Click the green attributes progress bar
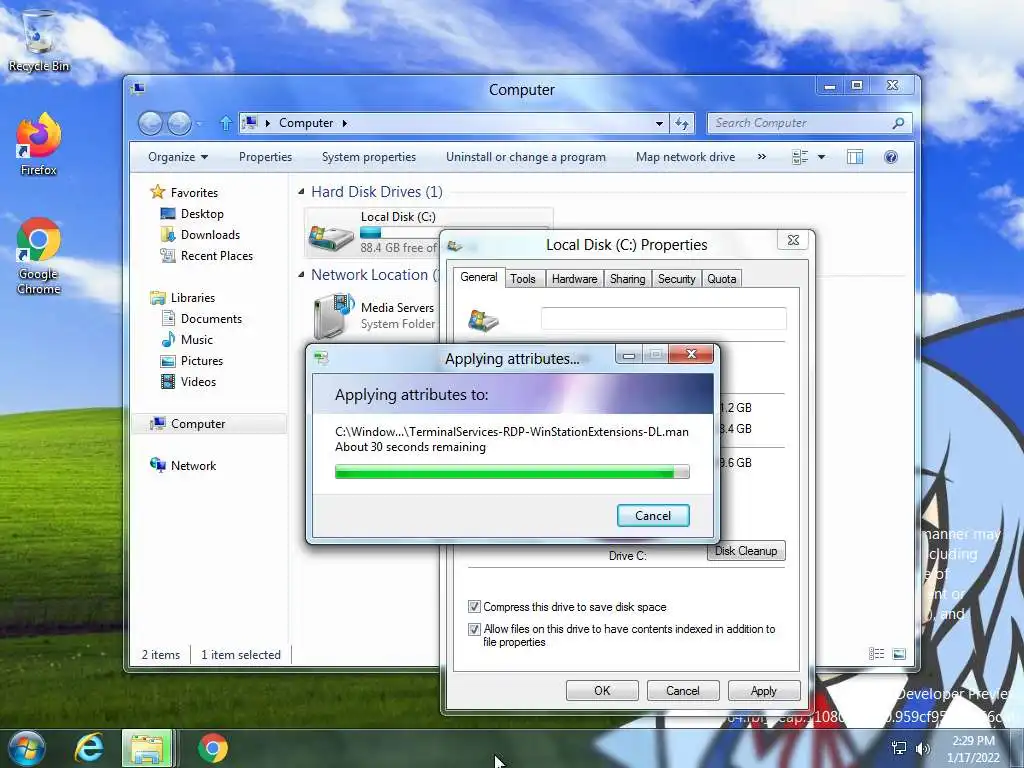 pyautogui.click(x=512, y=472)
